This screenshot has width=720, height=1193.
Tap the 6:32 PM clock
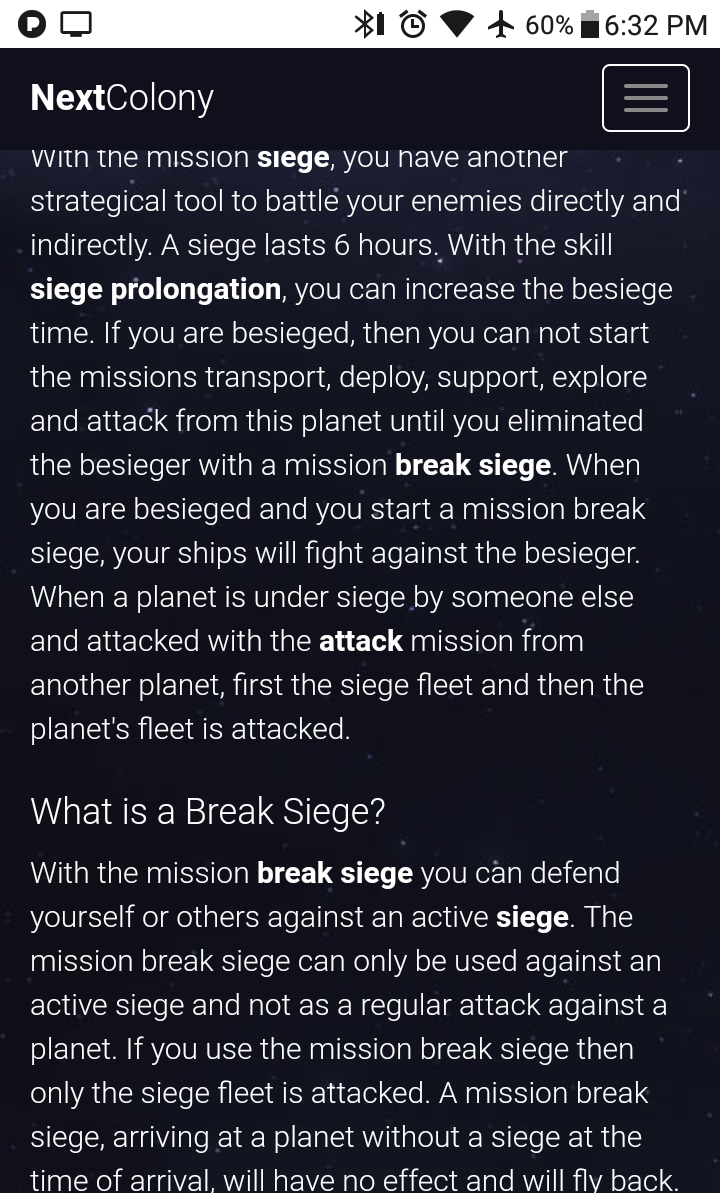[656, 25]
